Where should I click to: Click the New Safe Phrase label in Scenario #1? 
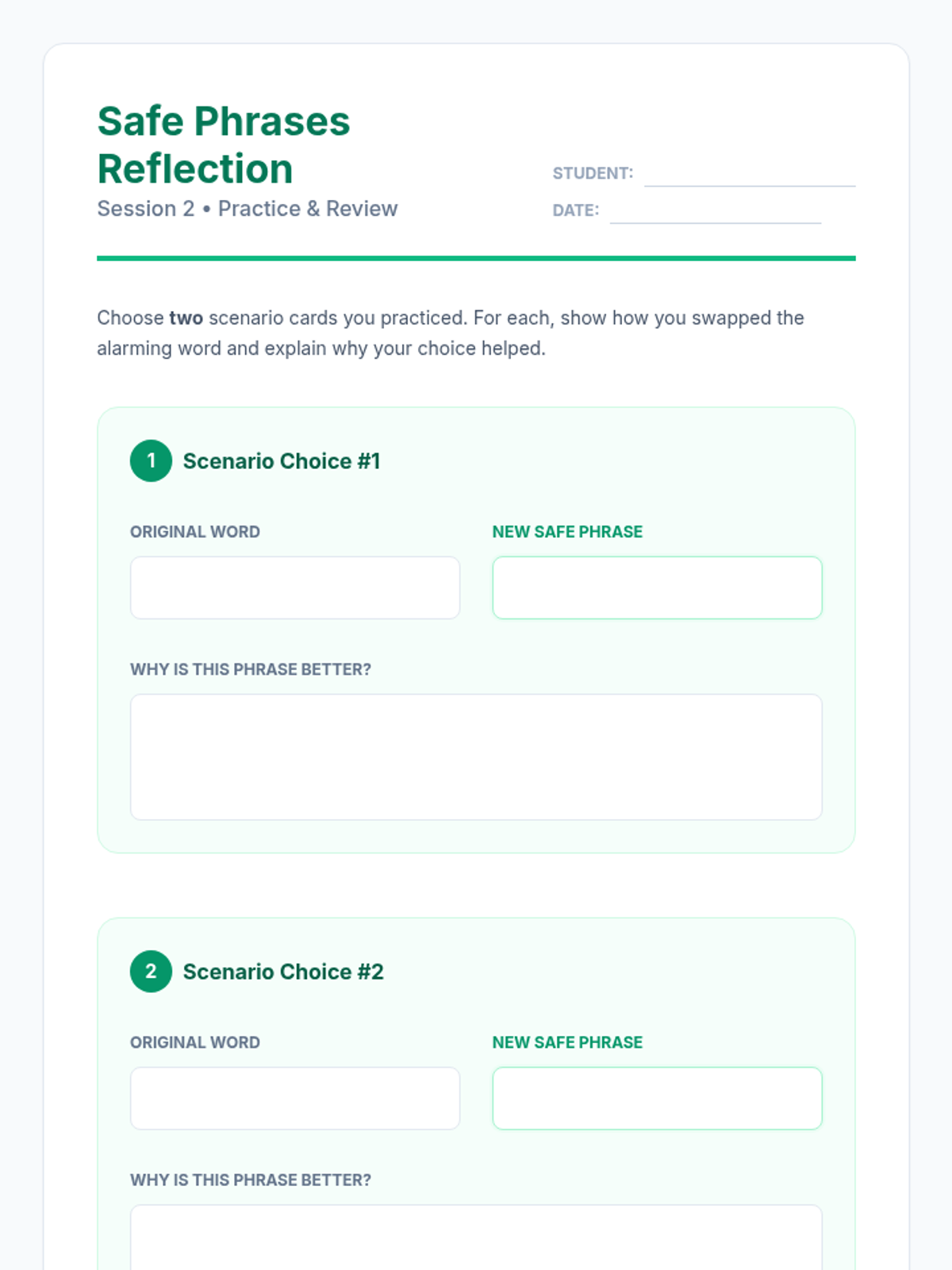(x=567, y=532)
